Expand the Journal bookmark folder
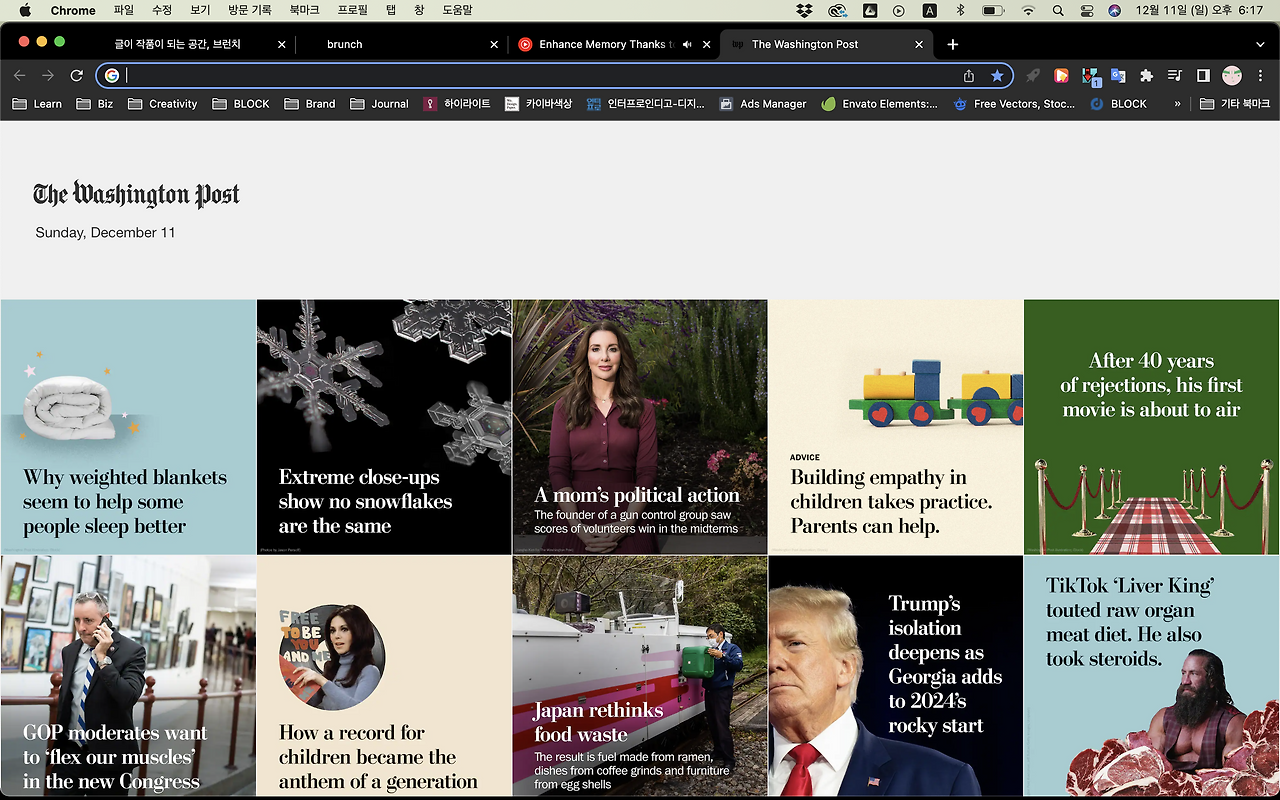The image size is (1280, 800). 379,104
